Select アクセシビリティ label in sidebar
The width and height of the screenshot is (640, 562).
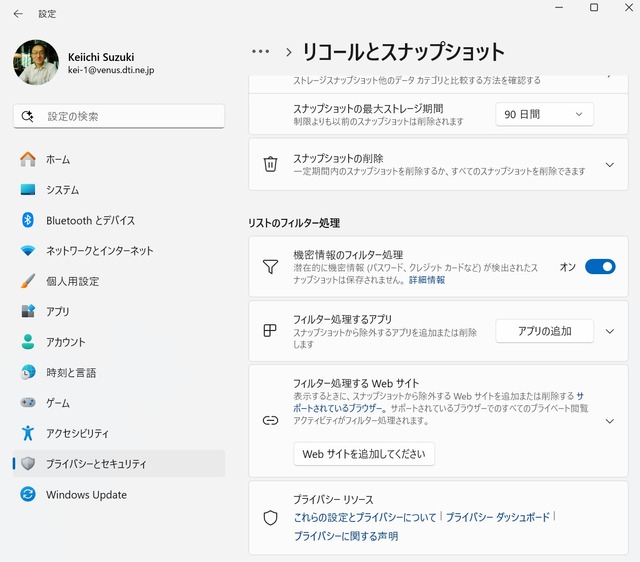click(x=77, y=433)
